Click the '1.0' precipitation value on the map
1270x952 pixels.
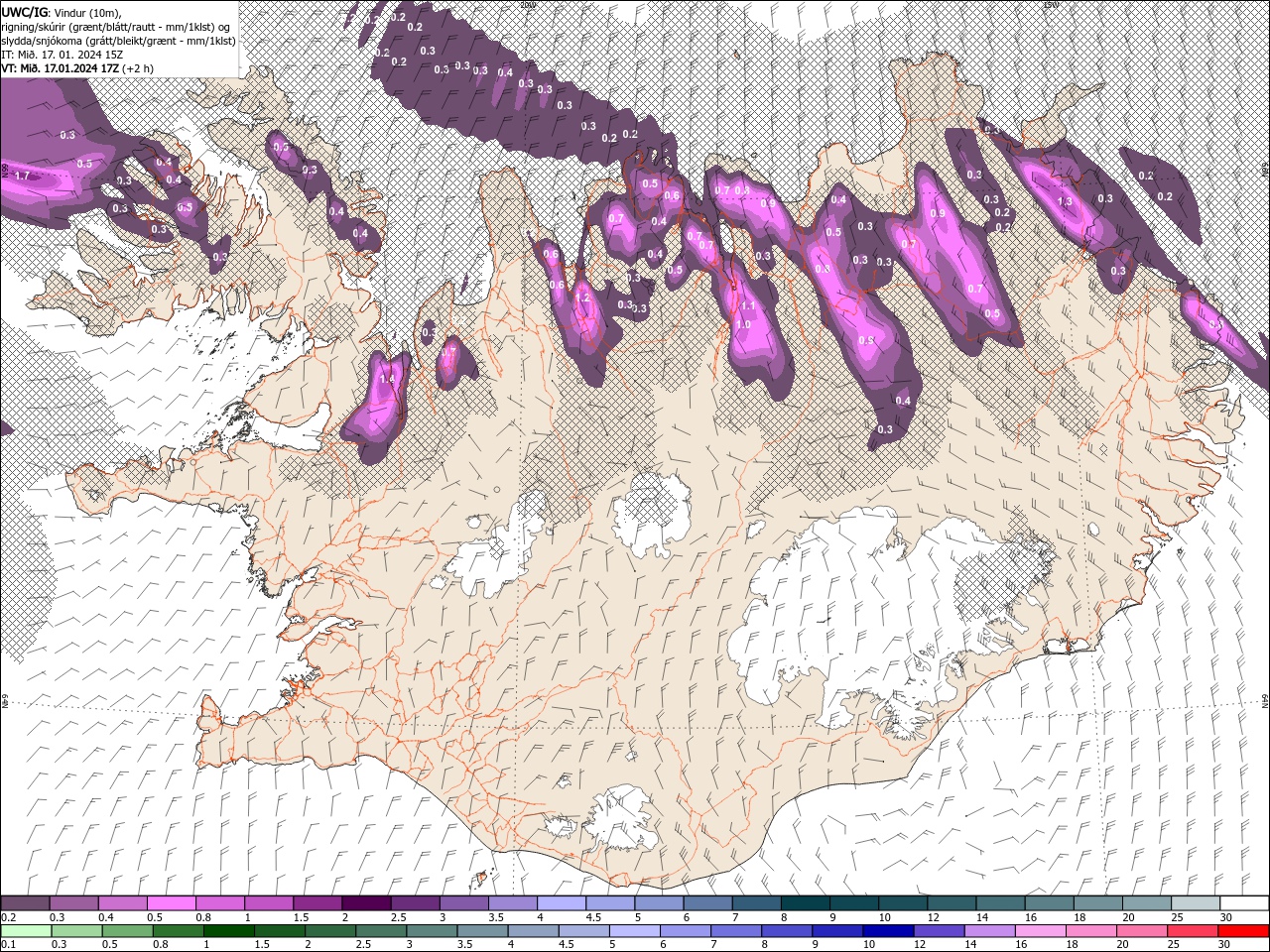(743, 324)
